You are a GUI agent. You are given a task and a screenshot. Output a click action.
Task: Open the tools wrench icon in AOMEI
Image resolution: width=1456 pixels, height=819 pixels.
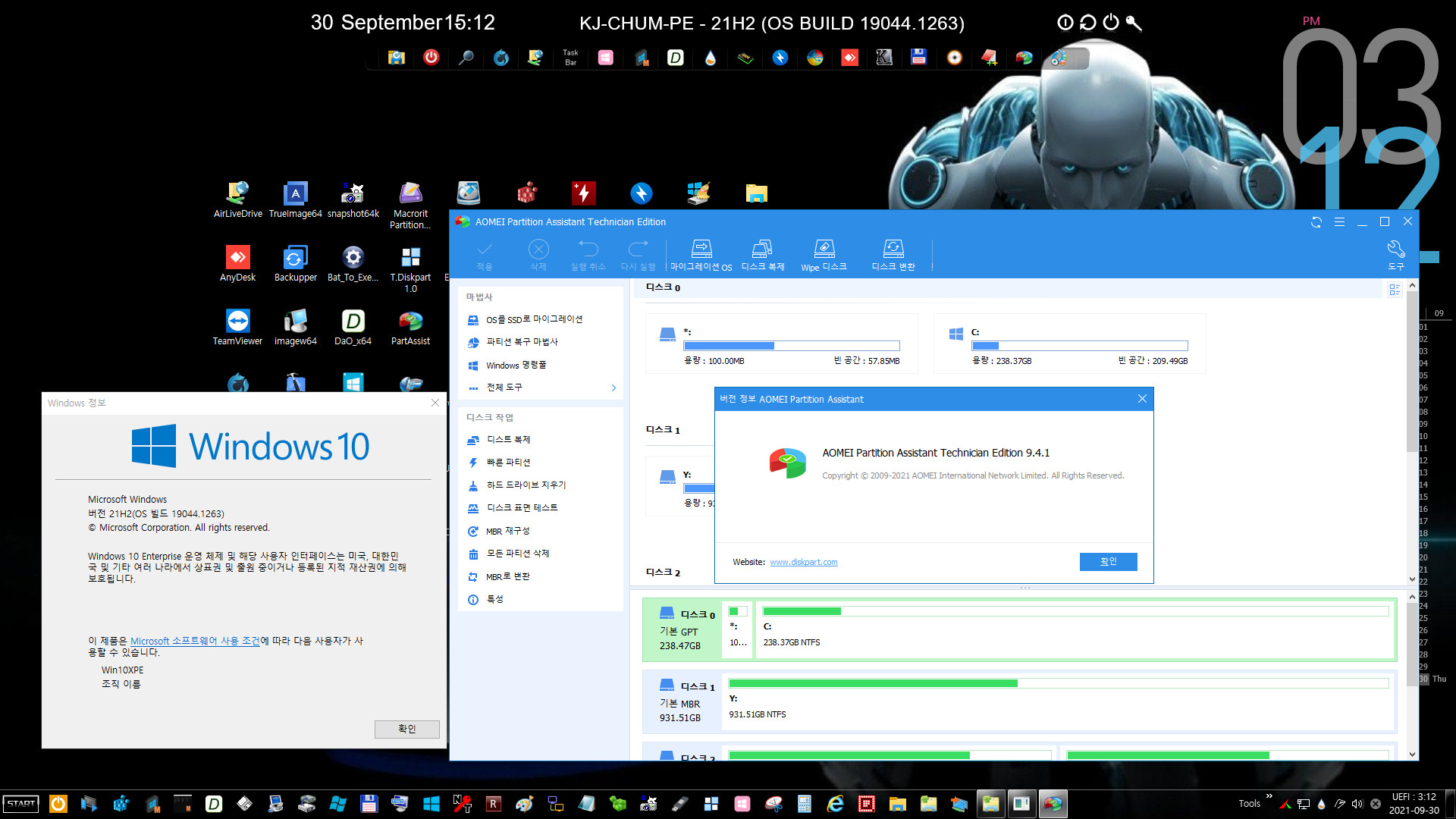tap(1395, 256)
